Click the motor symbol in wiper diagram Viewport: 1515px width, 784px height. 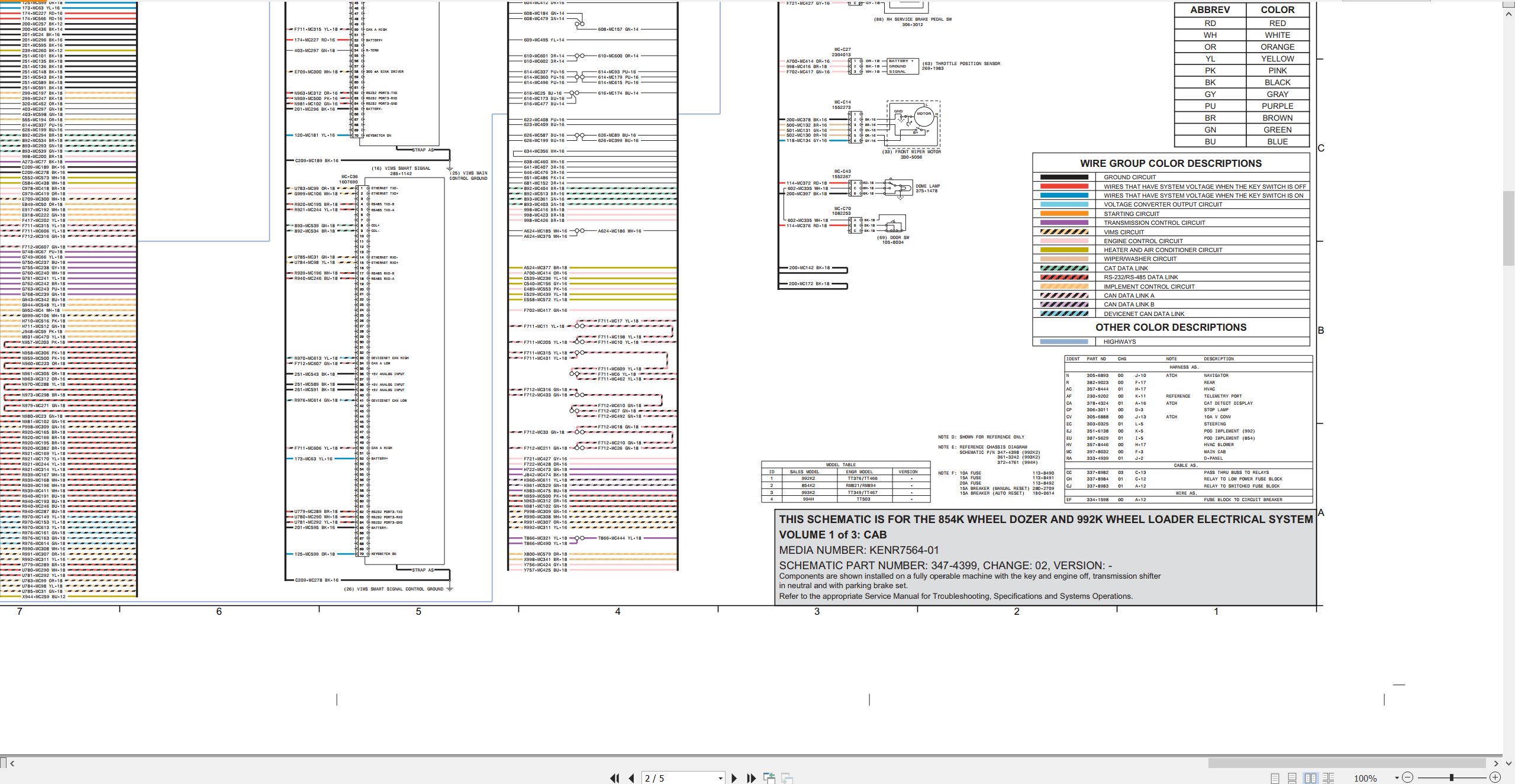[924, 117]
